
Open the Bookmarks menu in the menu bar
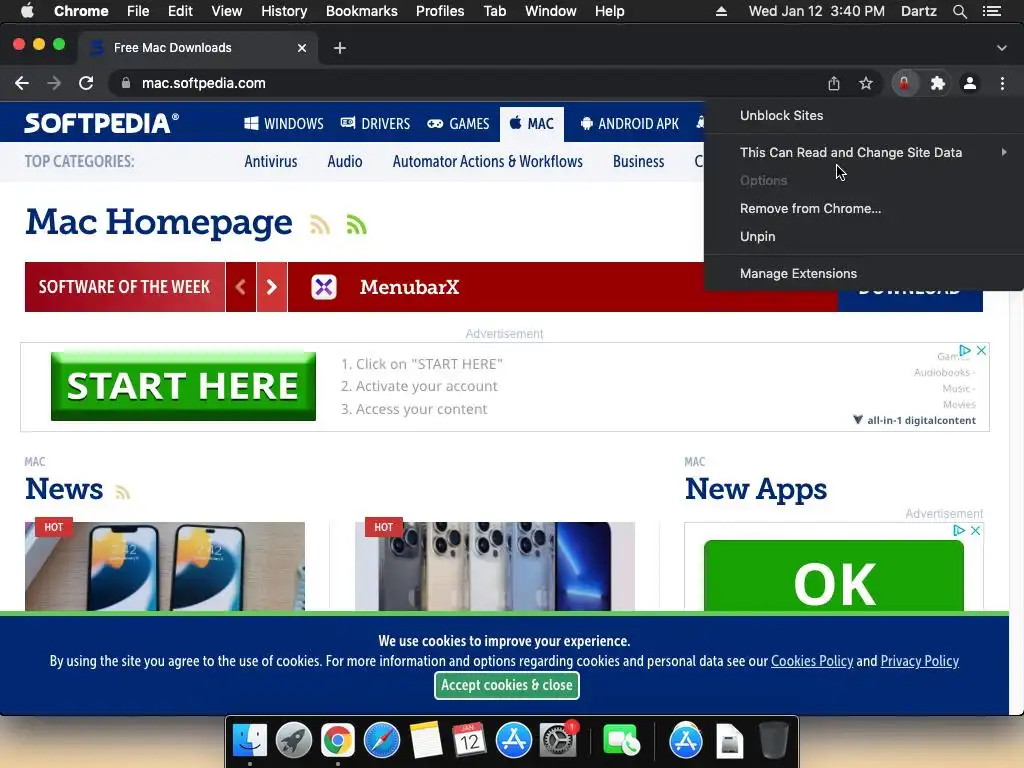(362, 11)
